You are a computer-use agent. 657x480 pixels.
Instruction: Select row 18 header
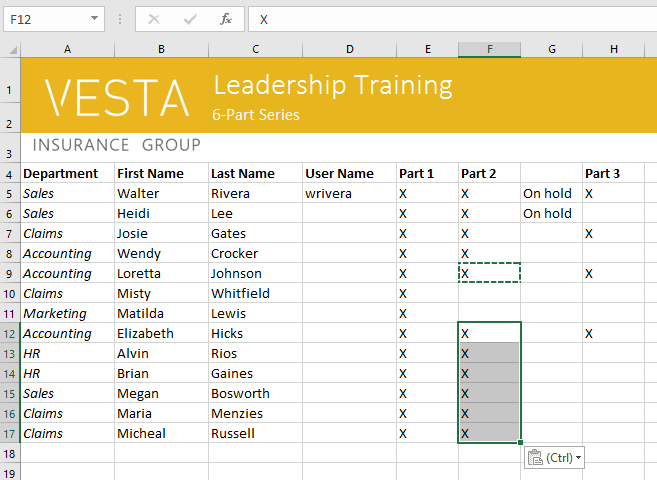[x=10, y=453]
